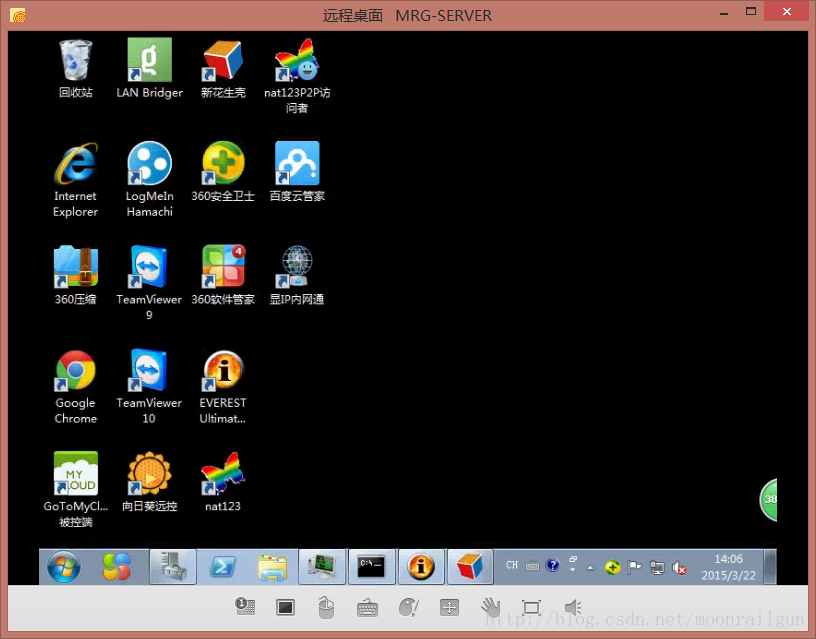Open the 360 green plus tray icon
The image size is (816, 639).
click(x=613, y=567)
